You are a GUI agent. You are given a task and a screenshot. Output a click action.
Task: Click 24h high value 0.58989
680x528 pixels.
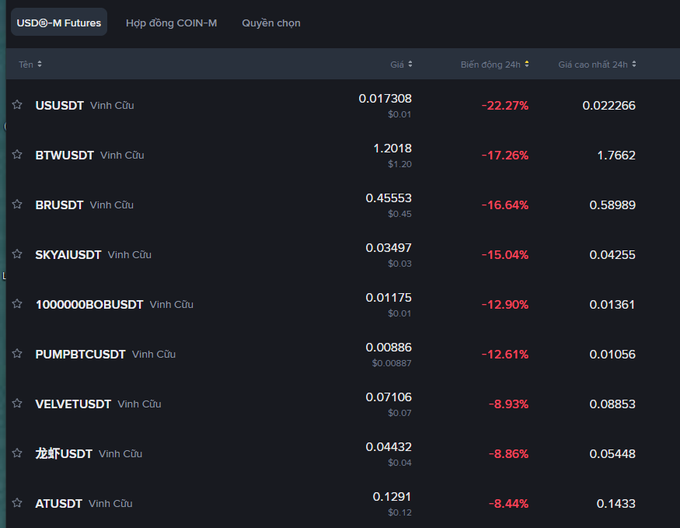click(x=612, y=205)
